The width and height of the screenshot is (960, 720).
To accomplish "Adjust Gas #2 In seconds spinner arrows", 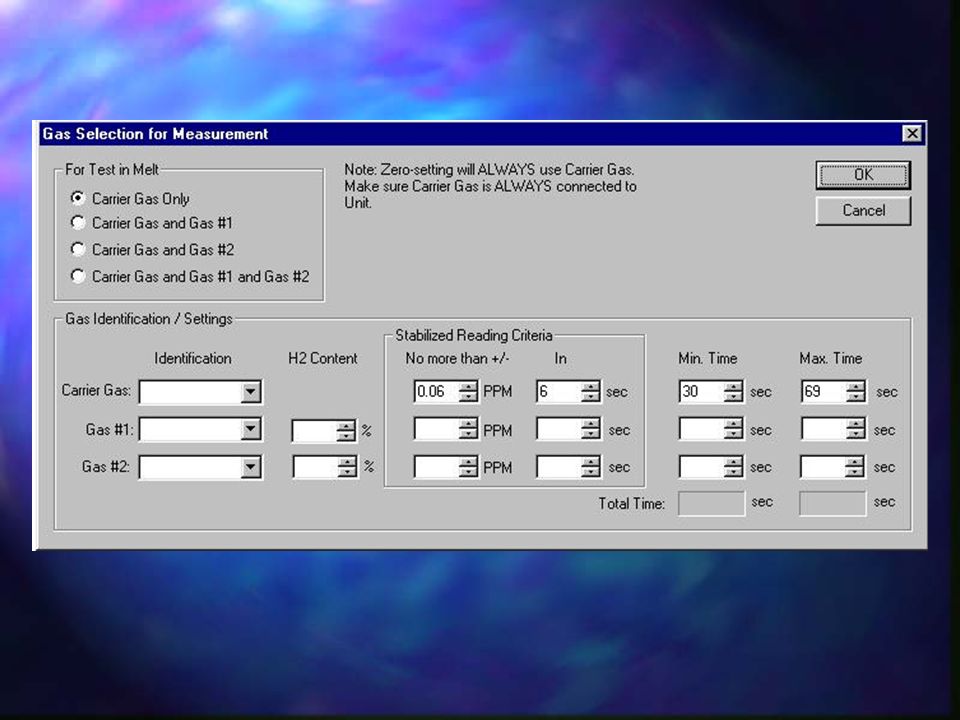I will [x=591, y=467].
